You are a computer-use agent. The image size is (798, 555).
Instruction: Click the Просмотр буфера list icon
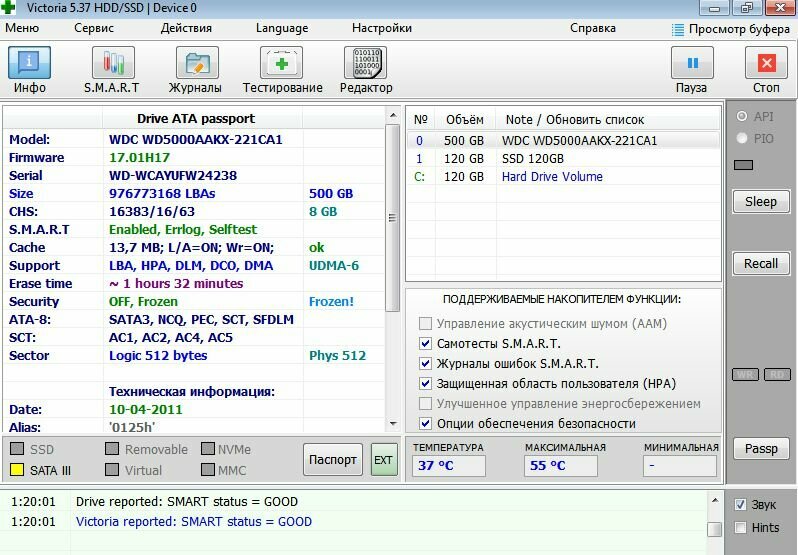tap(678, 30)
